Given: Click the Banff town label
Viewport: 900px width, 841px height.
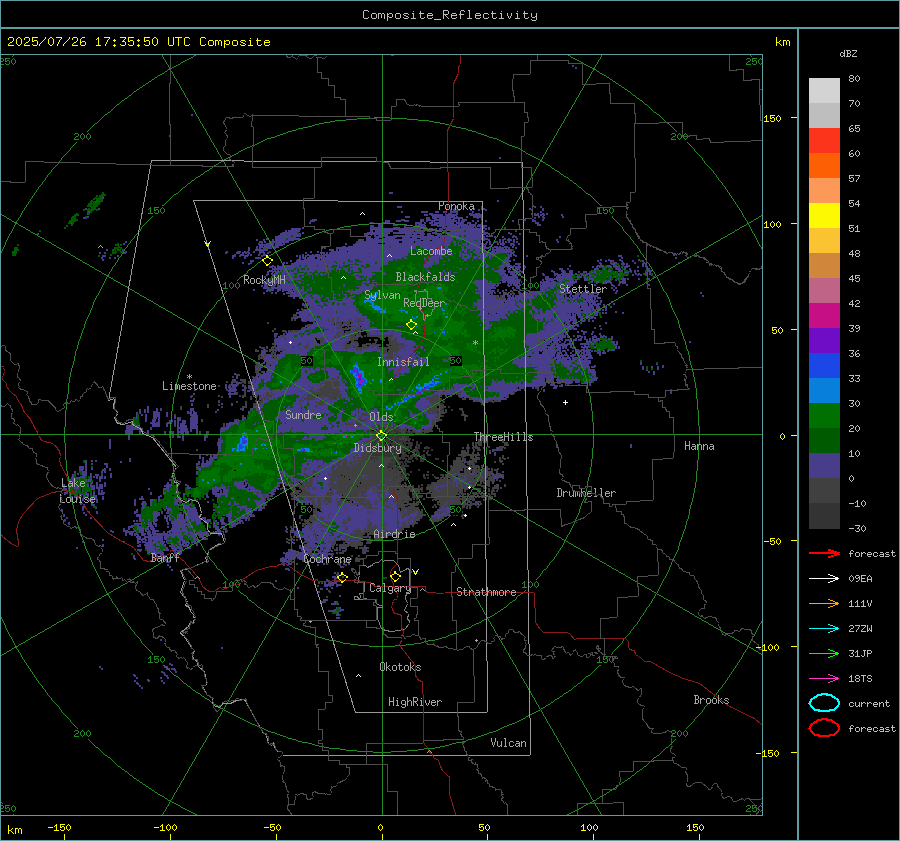Looking at the screenshot, I should pyautogui.click(x=165, y=558).
